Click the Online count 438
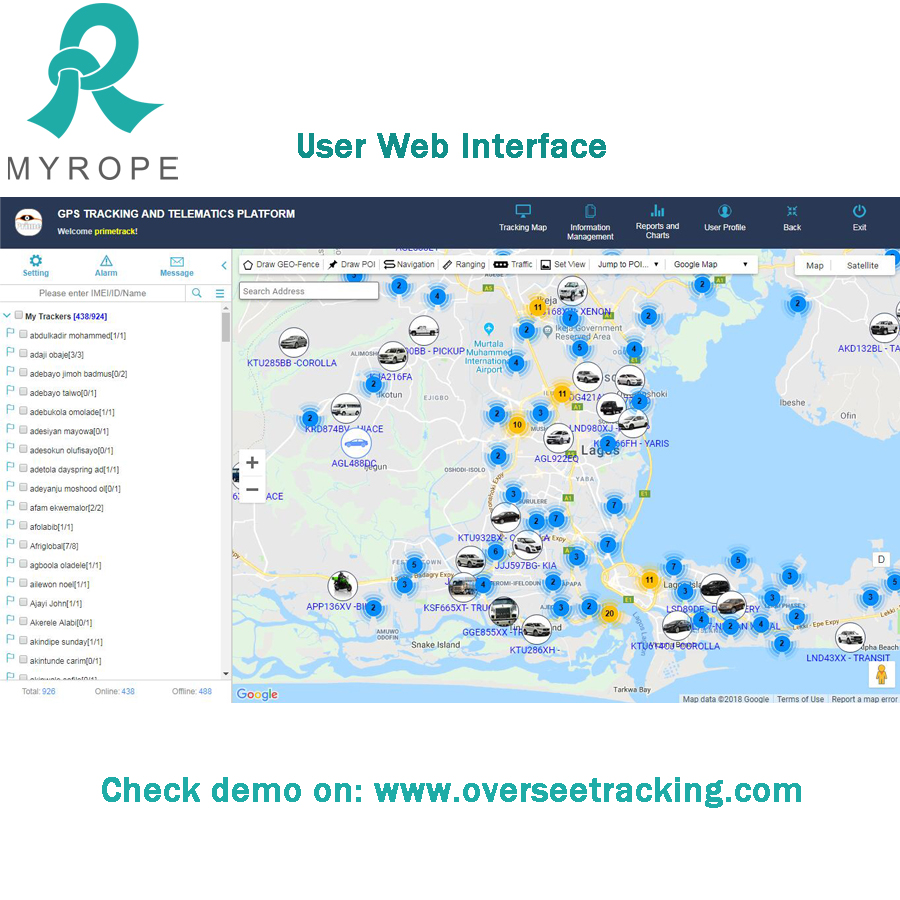The image size is (900, 900). pos(127,691)
